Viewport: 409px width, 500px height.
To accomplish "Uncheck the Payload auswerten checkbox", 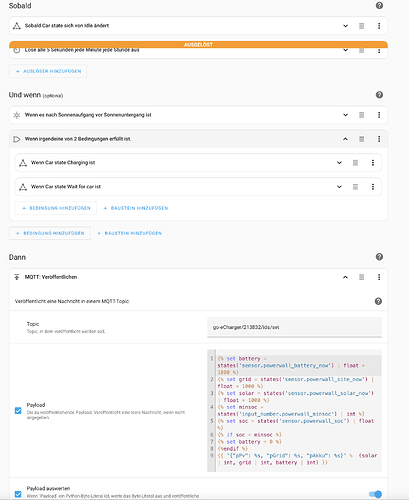I will pyautogui.click(x=18, y=494).
